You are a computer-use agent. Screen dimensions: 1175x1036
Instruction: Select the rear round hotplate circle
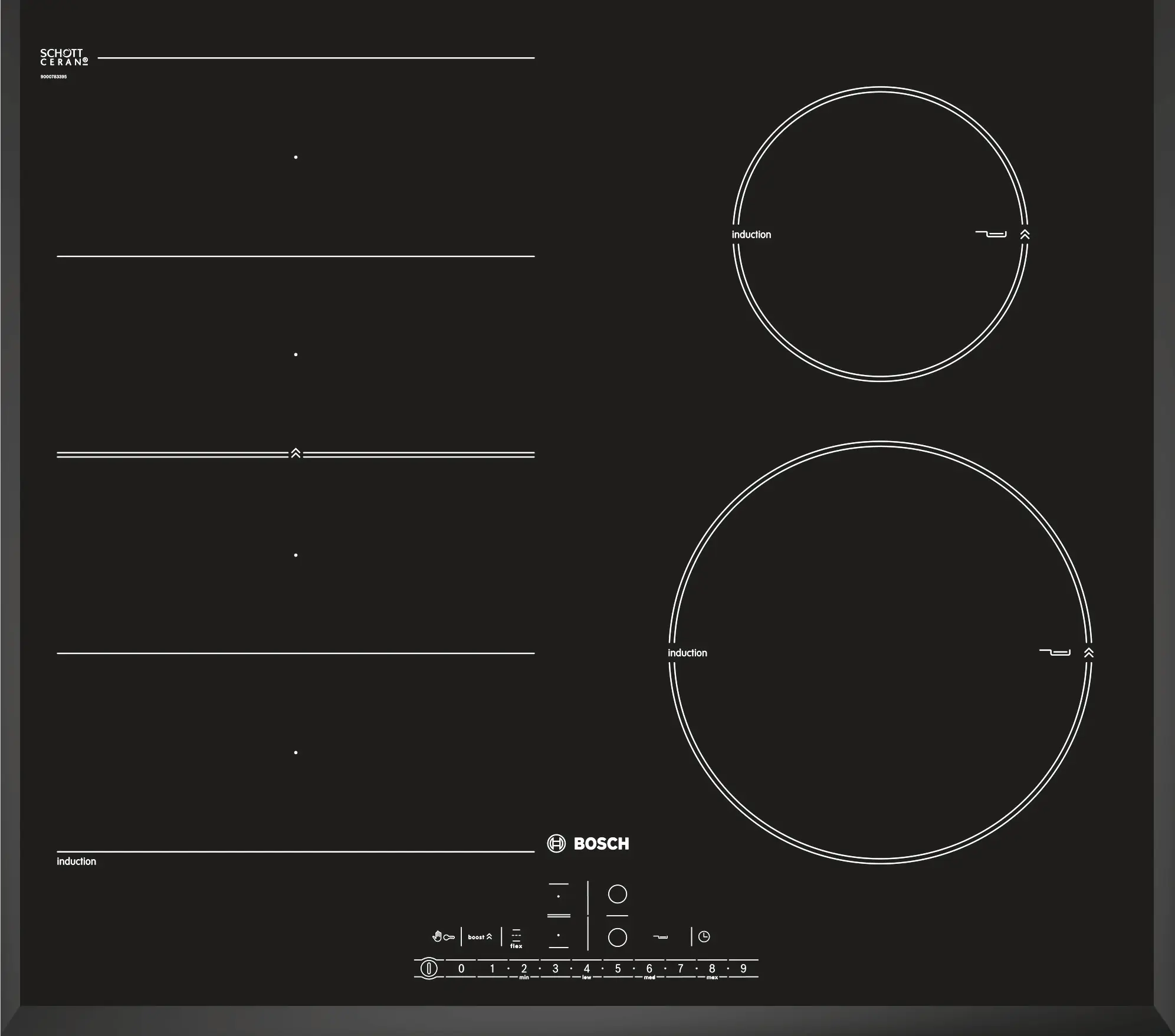[617, 894]
